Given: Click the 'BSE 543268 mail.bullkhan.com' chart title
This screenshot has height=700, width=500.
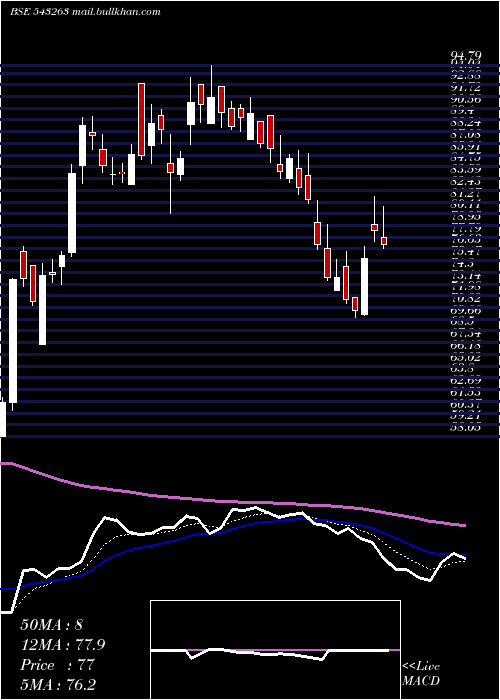Looking at the screenshot, I should tap(85, 12).
